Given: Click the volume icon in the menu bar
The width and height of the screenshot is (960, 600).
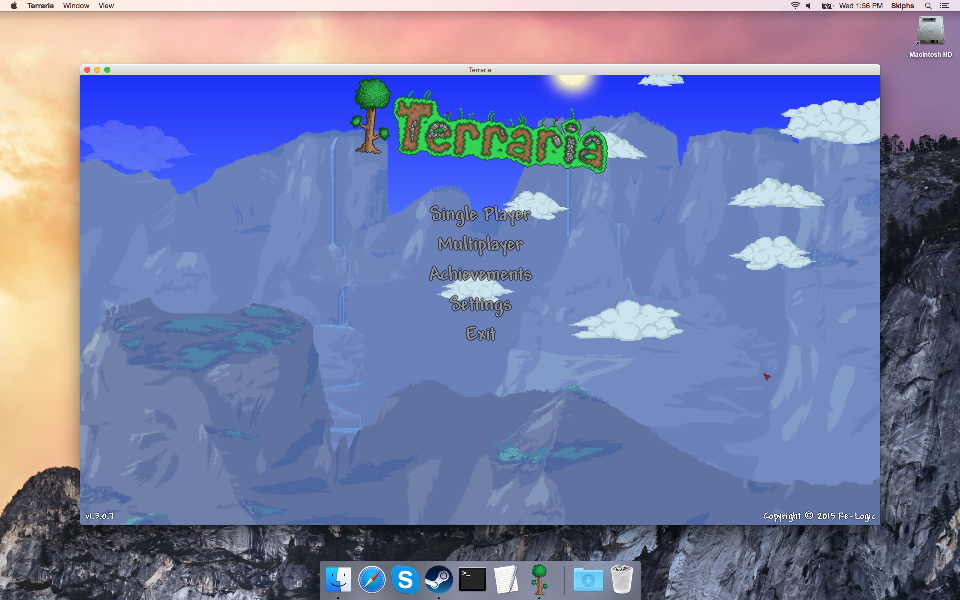Looking at the screenshot, I should click(809, 6).
